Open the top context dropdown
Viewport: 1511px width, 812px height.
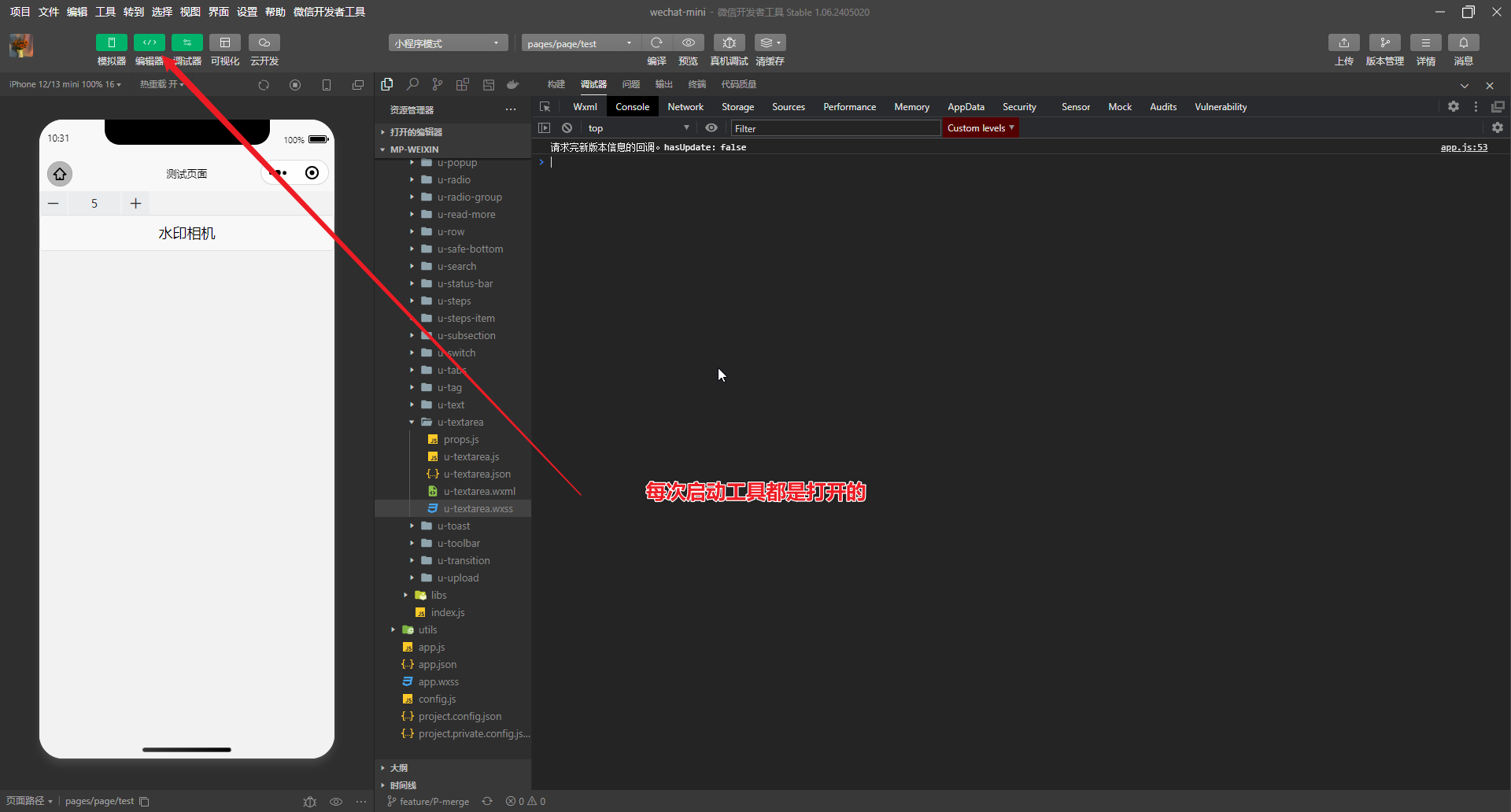pos(638,128)
